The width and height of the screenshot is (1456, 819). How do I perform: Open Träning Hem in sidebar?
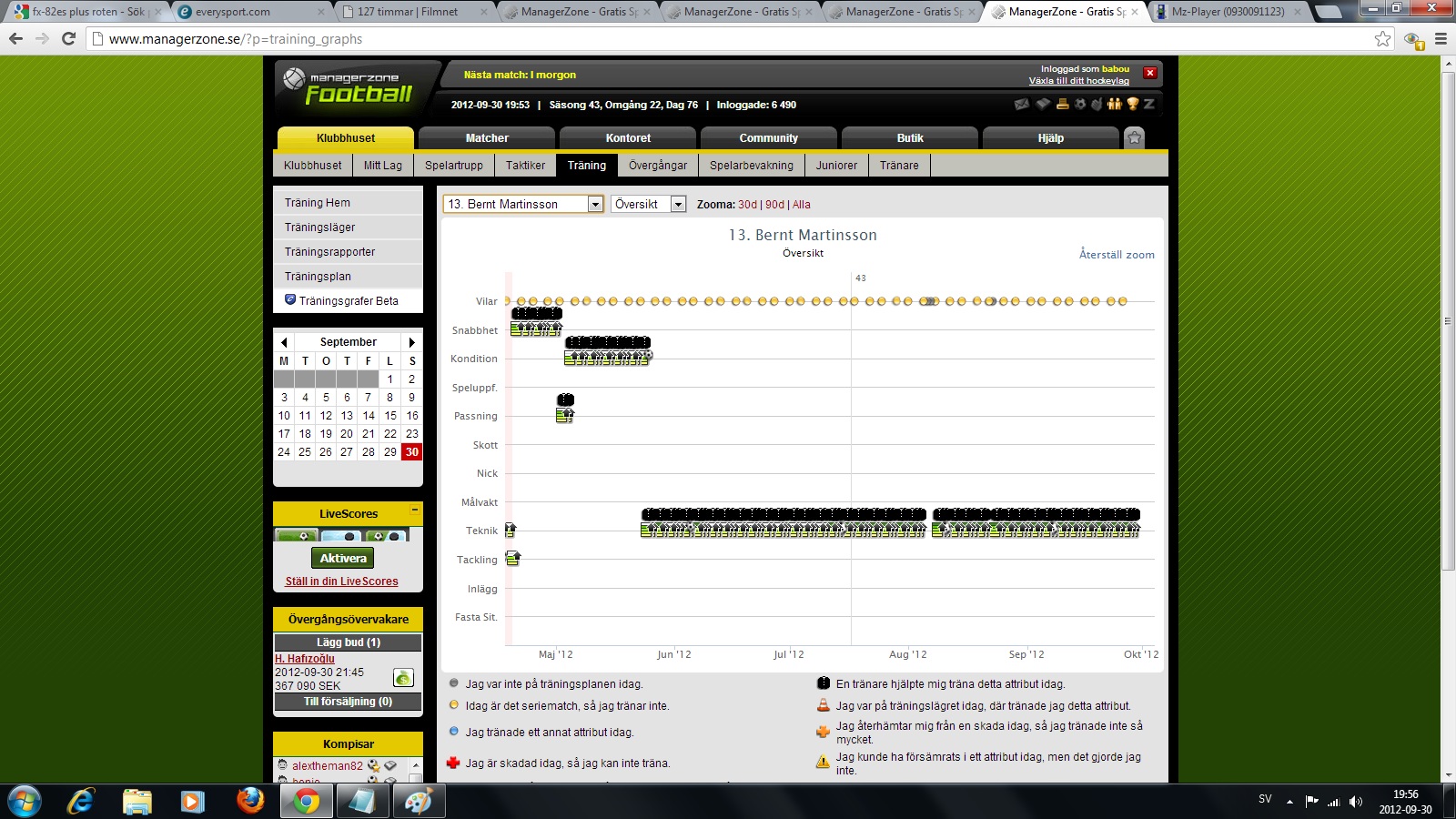(348, 203)
